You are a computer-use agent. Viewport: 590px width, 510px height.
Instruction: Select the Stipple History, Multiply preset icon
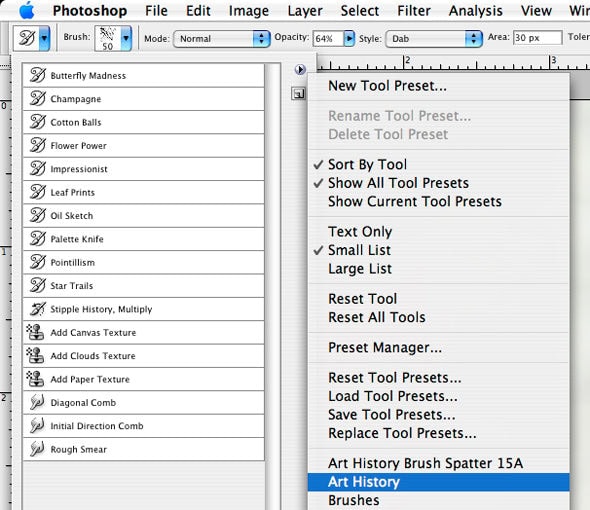(x=38, y=309)
